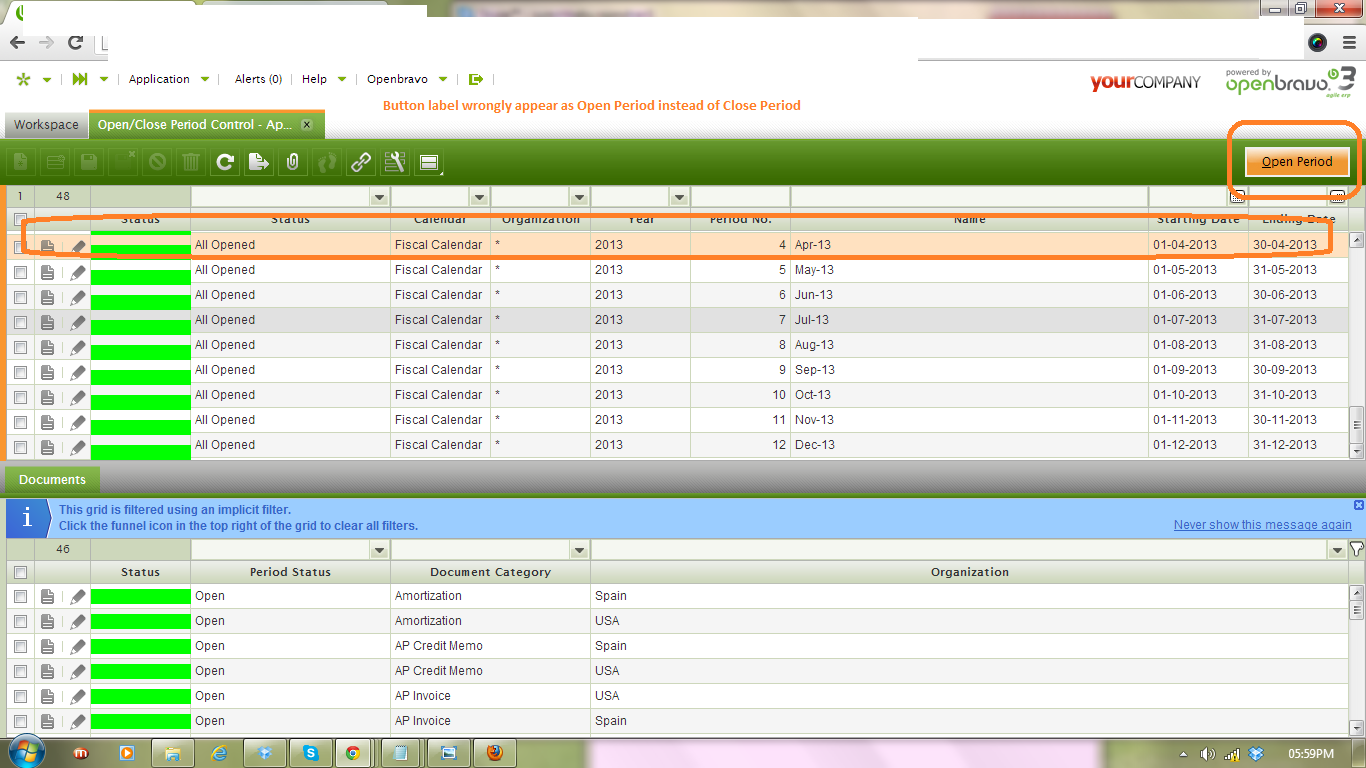1366x768 pixels.
Task: Switch to the Workspace tab
Action: pyautogui.click(x=46, y=125)
